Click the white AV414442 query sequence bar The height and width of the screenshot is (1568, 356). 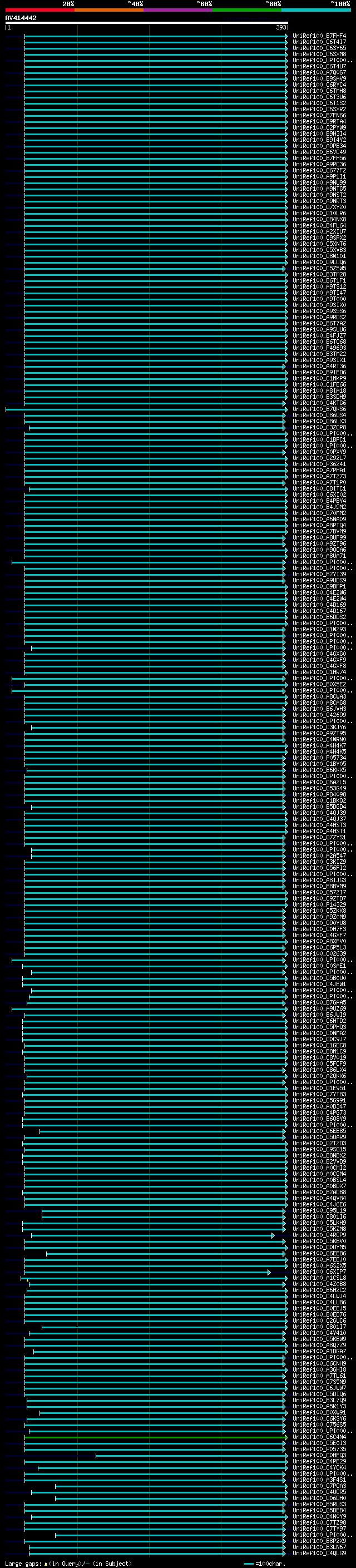pos(147,22)
